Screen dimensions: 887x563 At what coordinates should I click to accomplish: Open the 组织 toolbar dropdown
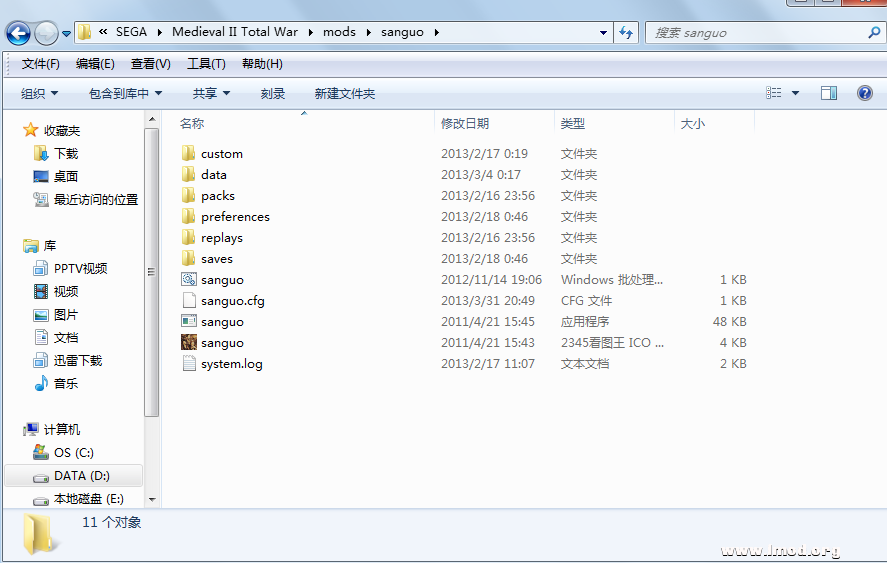click(x=40, y=93)
